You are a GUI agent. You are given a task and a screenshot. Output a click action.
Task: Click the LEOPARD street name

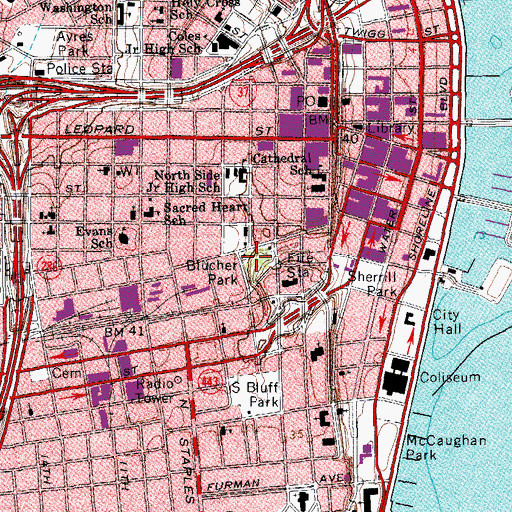(x=100, y=129)
